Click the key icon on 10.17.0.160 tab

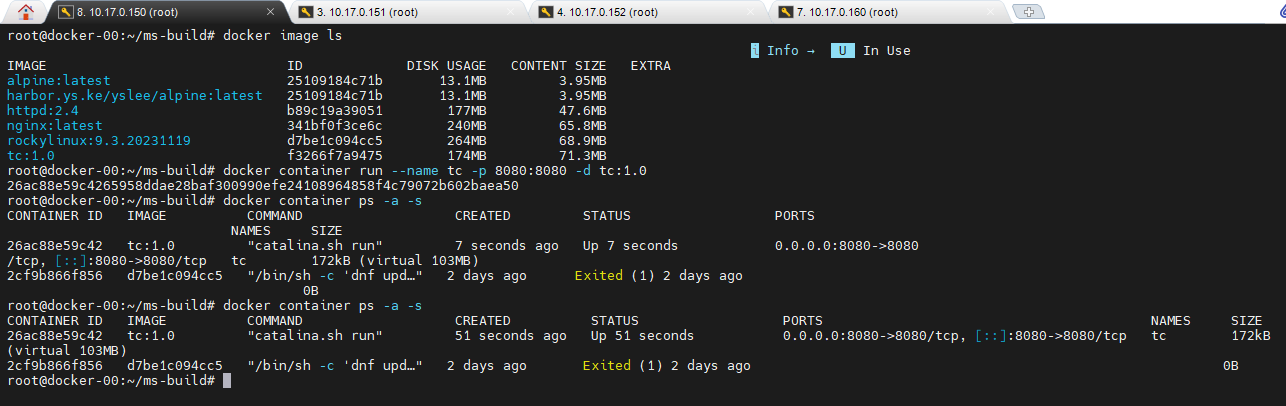786,12
